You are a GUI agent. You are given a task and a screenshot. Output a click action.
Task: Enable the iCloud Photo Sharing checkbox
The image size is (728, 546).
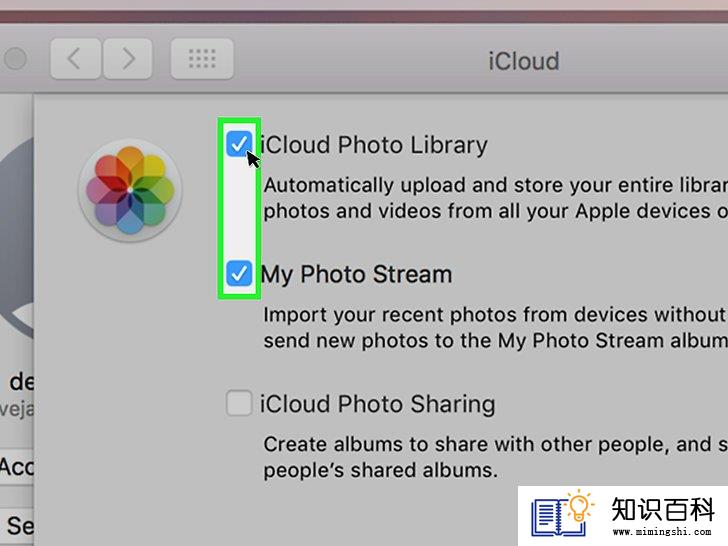pyautogui.click(x=239, y=403)
